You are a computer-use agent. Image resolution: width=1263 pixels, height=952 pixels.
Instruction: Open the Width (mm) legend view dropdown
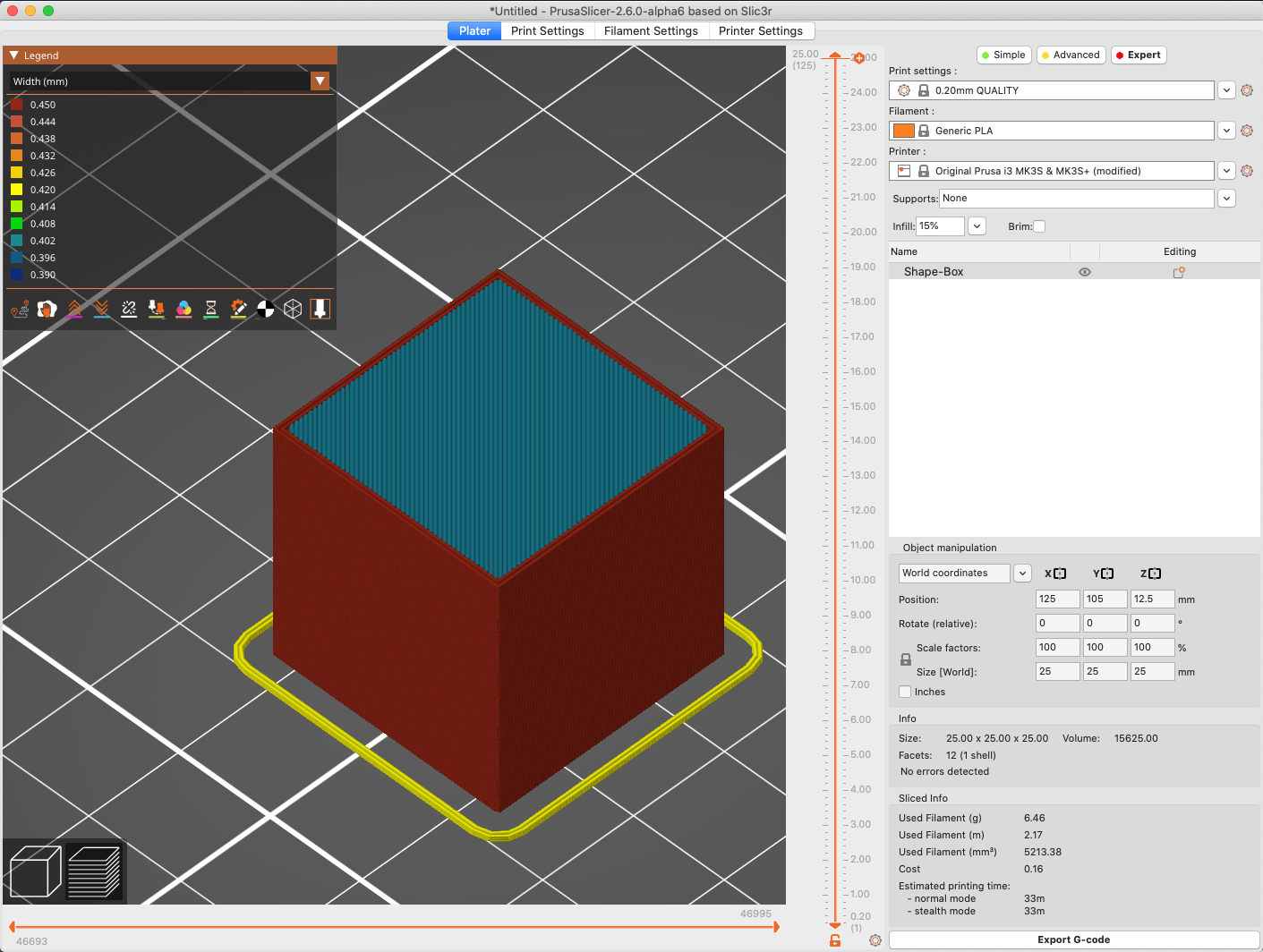320,81
